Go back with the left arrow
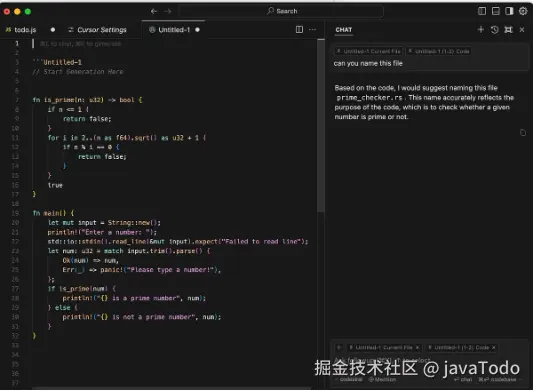Image resolution: width=533 pixels, height=391 pixels. [154, 11]
